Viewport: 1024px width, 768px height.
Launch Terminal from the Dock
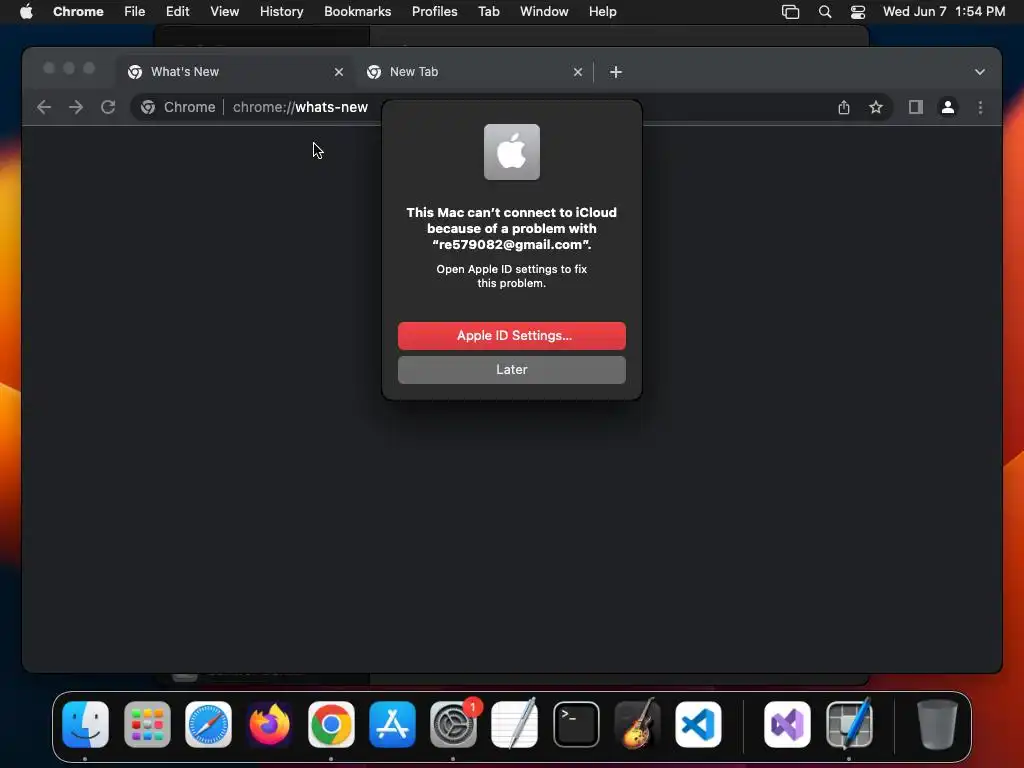(x=576, y=724)
